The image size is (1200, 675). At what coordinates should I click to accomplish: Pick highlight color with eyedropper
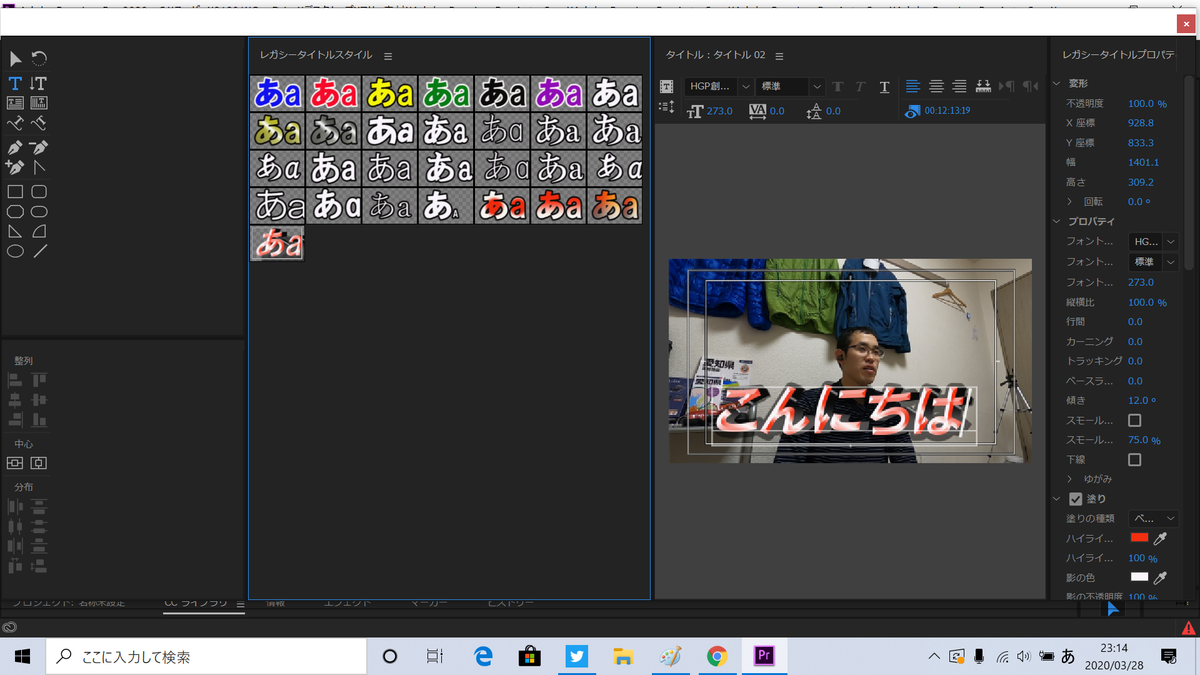[1161, 538]
